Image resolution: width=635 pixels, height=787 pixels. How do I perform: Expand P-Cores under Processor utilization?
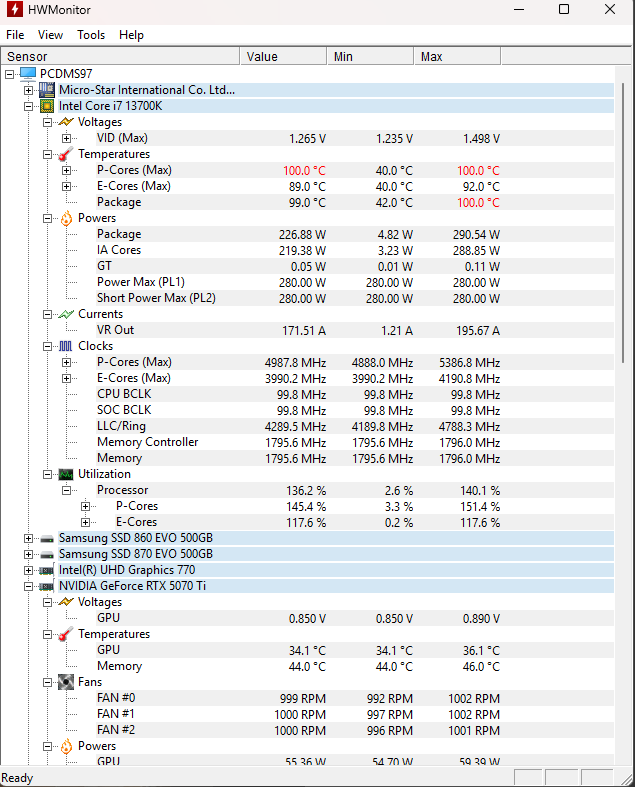tap(85, 506)
